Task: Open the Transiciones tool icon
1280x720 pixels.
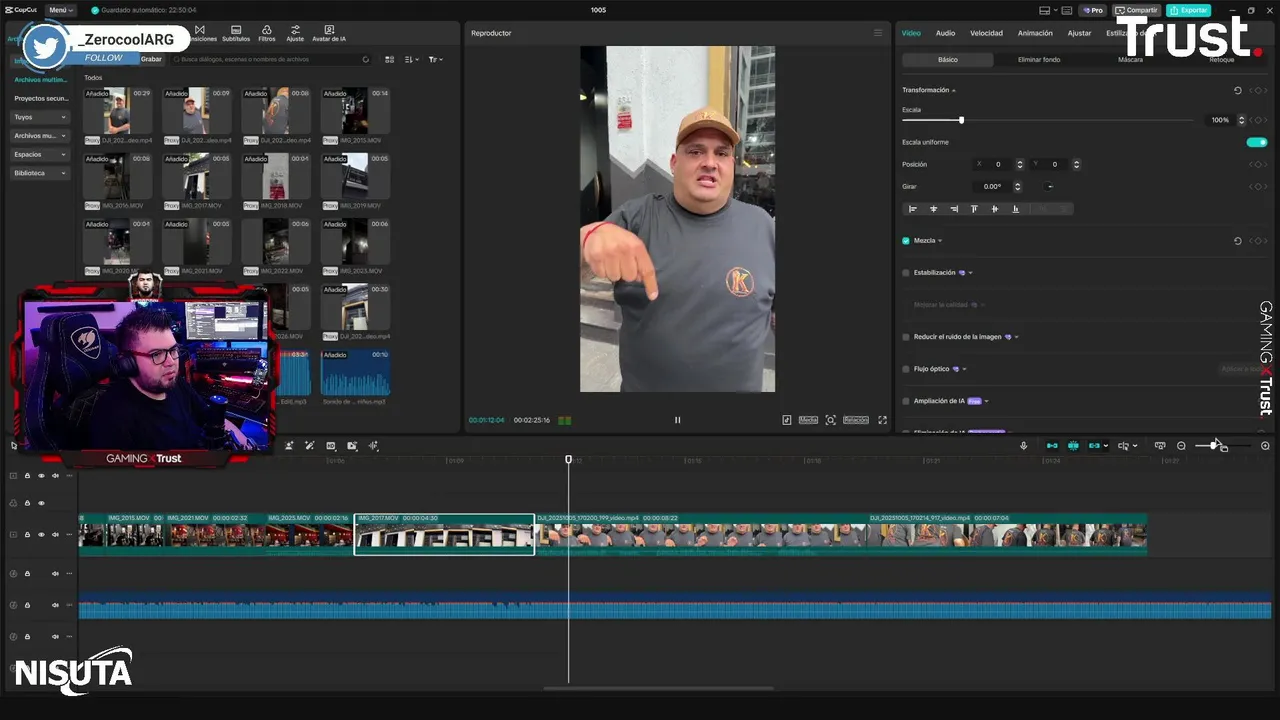Action: coord(200,33)
